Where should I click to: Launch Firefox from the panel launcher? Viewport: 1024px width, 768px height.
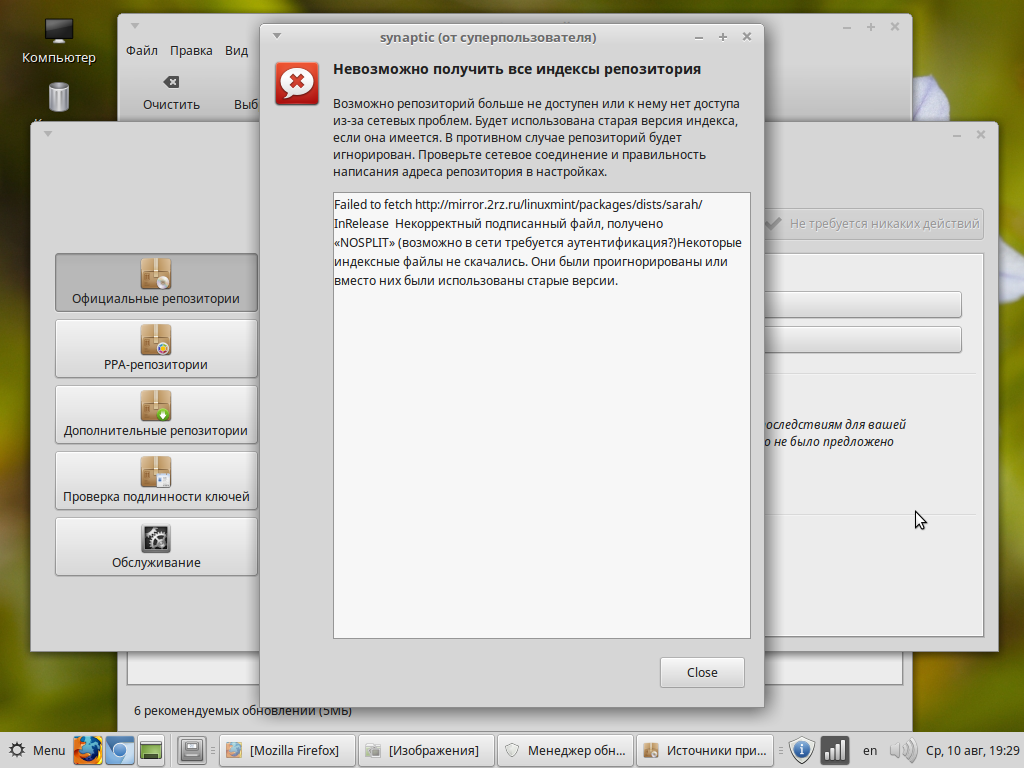tap(88, 749)
